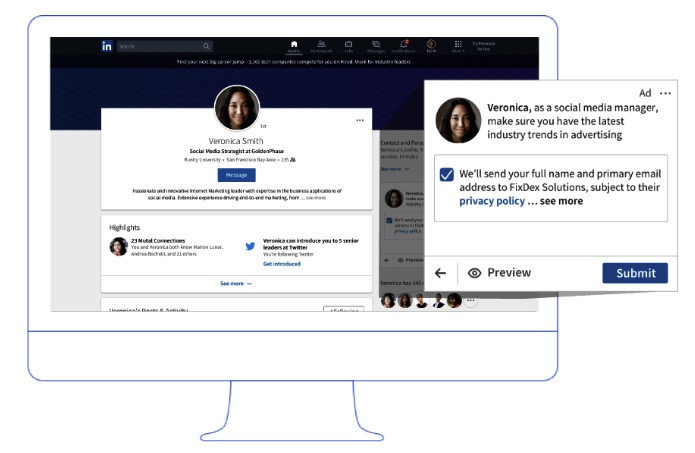Open the privacy policy link
Image resolution: width=695 pixels, height=453 pixels.
pyautogui.click(x=492, y=201)
